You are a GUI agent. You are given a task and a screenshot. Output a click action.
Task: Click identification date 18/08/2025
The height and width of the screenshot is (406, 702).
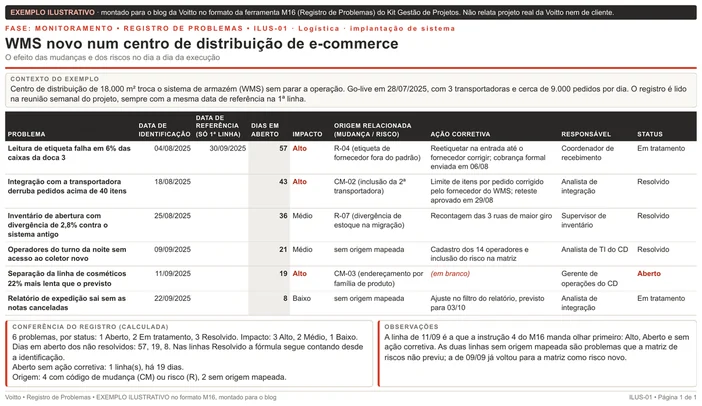[x=172, y=182]
